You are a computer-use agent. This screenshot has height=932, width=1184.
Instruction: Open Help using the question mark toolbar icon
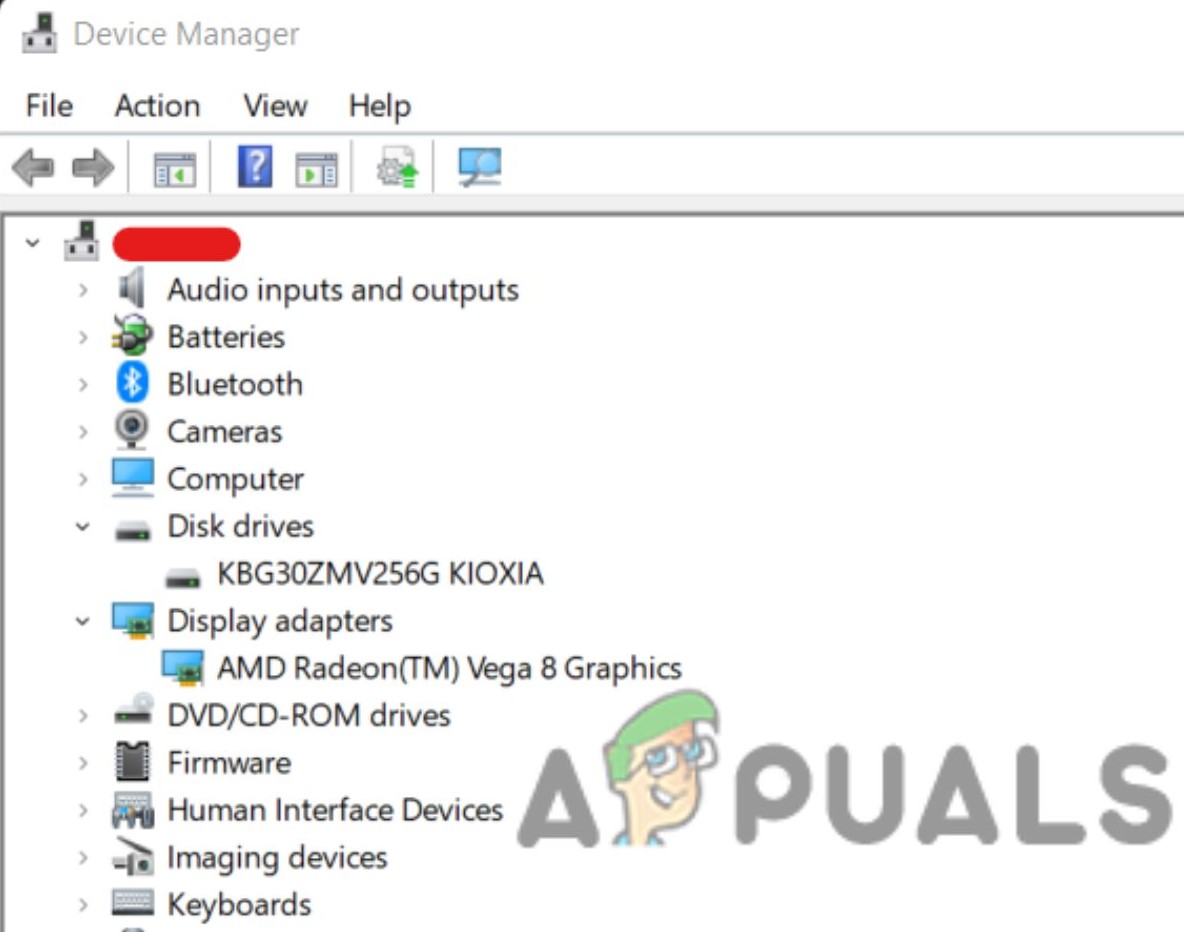coord(255,167)
